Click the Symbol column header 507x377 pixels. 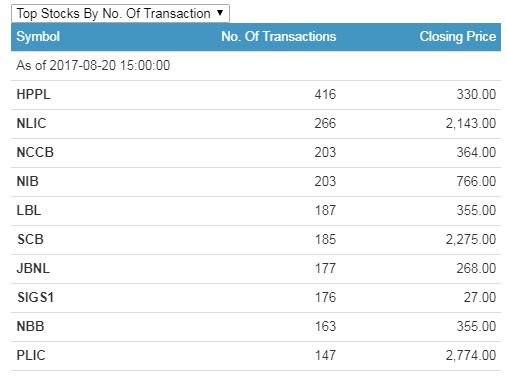tap(38, 36)
